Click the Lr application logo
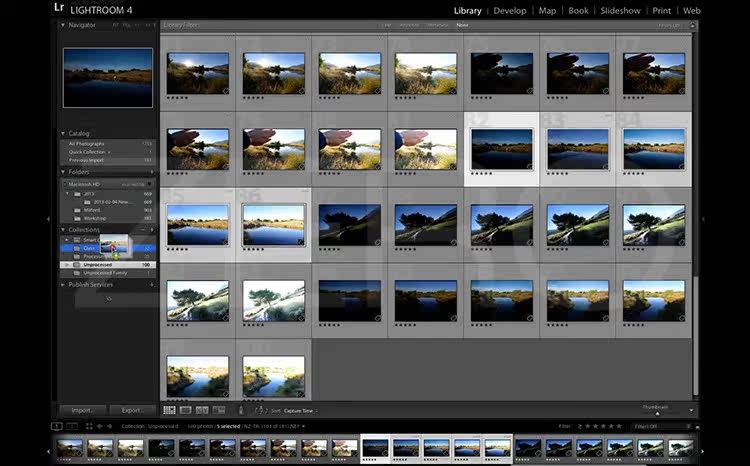750x466 pixels. tap(59, 8)
